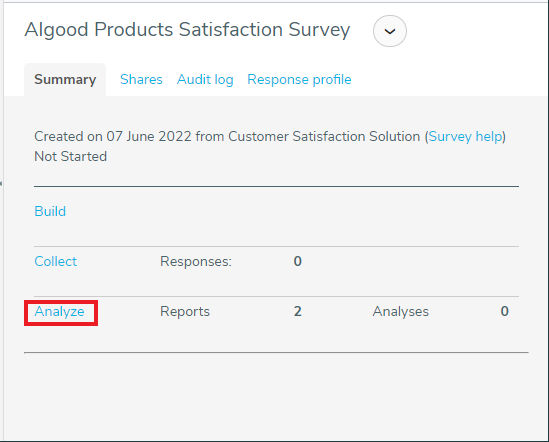Click the Reports count of 2
This screenshot has height=442, width=549.
(x=298, y=311)
